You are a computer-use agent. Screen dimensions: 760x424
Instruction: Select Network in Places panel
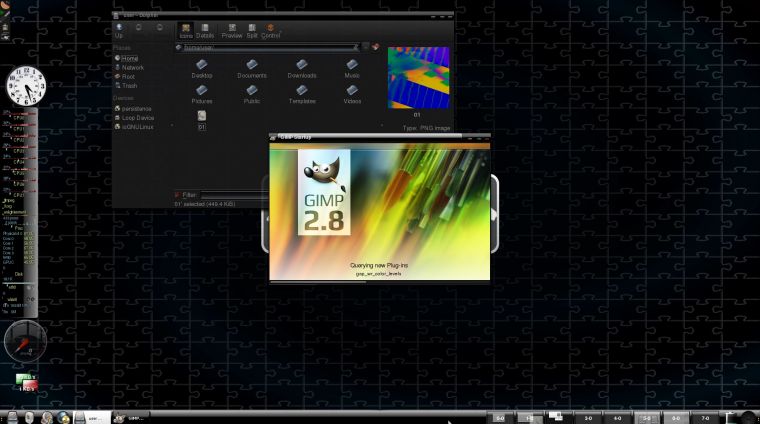(x=129, y=67)
